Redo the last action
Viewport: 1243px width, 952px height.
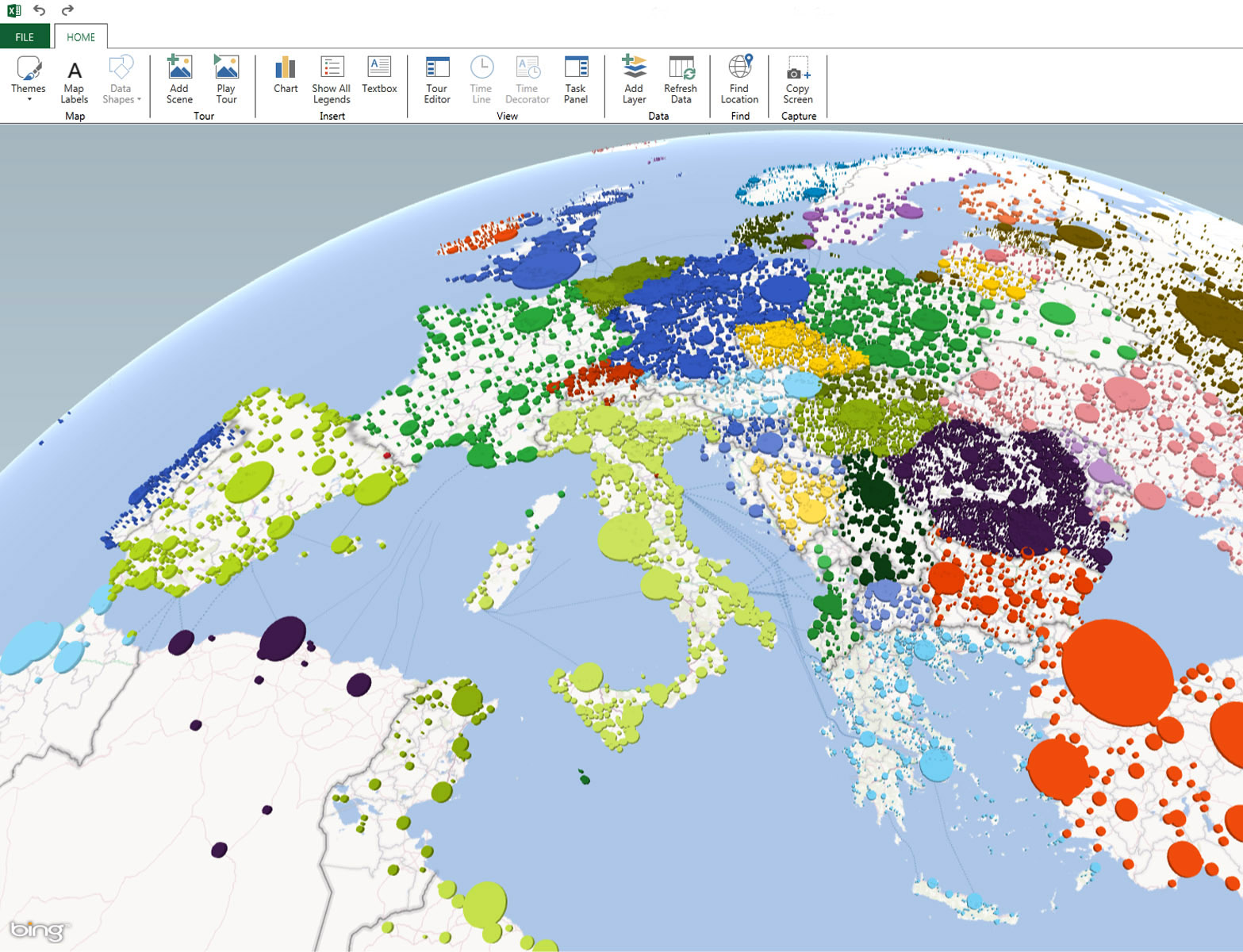[67, 11]
